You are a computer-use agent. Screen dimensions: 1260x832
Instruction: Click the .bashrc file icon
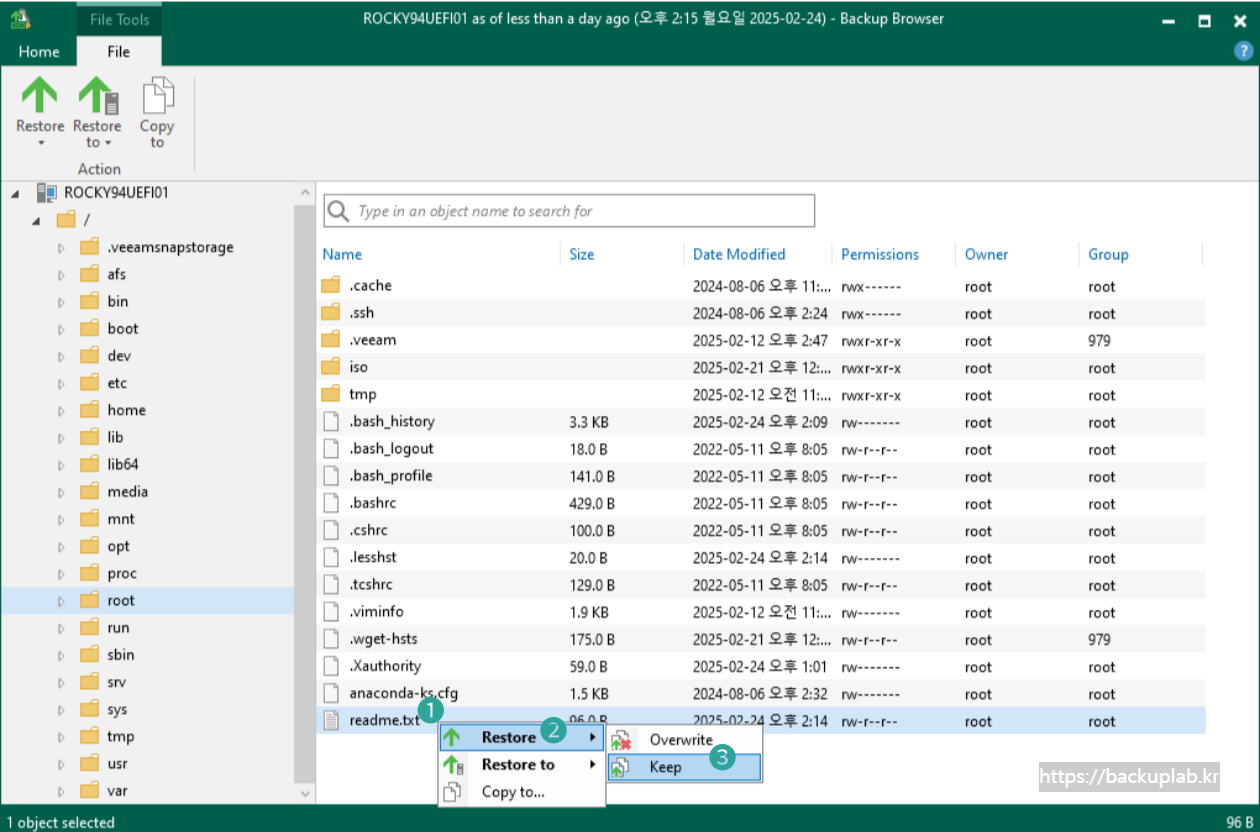pyautogui.click(x=331, y=503)
